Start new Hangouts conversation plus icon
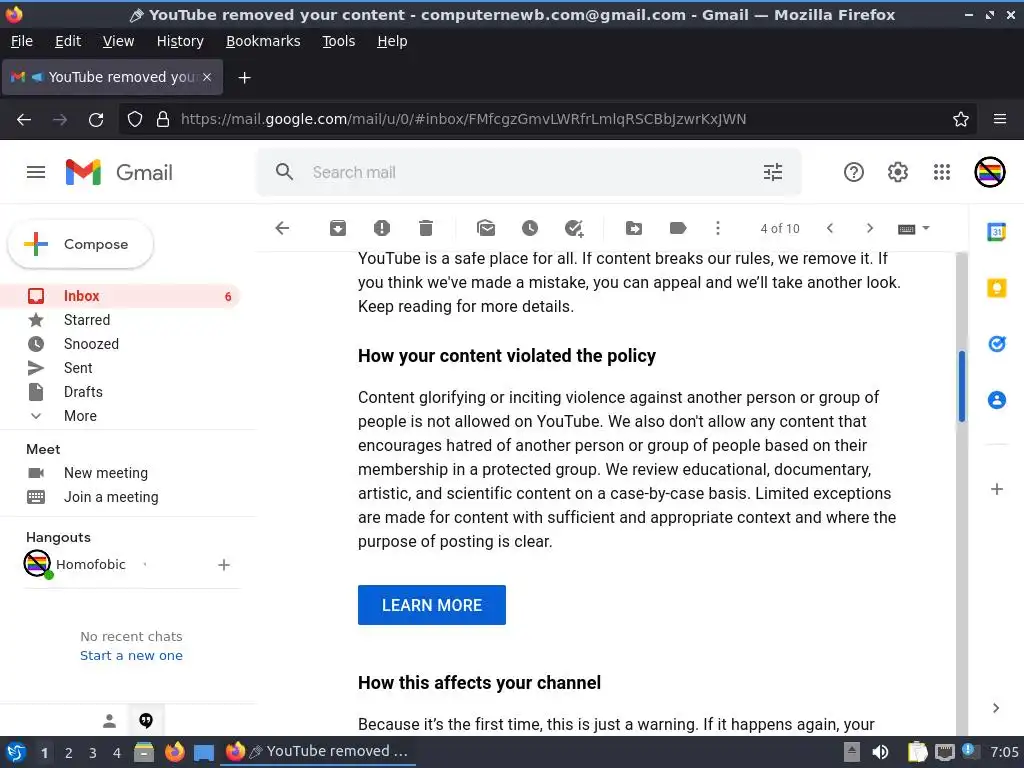Image resolution: width=1024 pixels, height=768 pixels. tap(224, 565)
